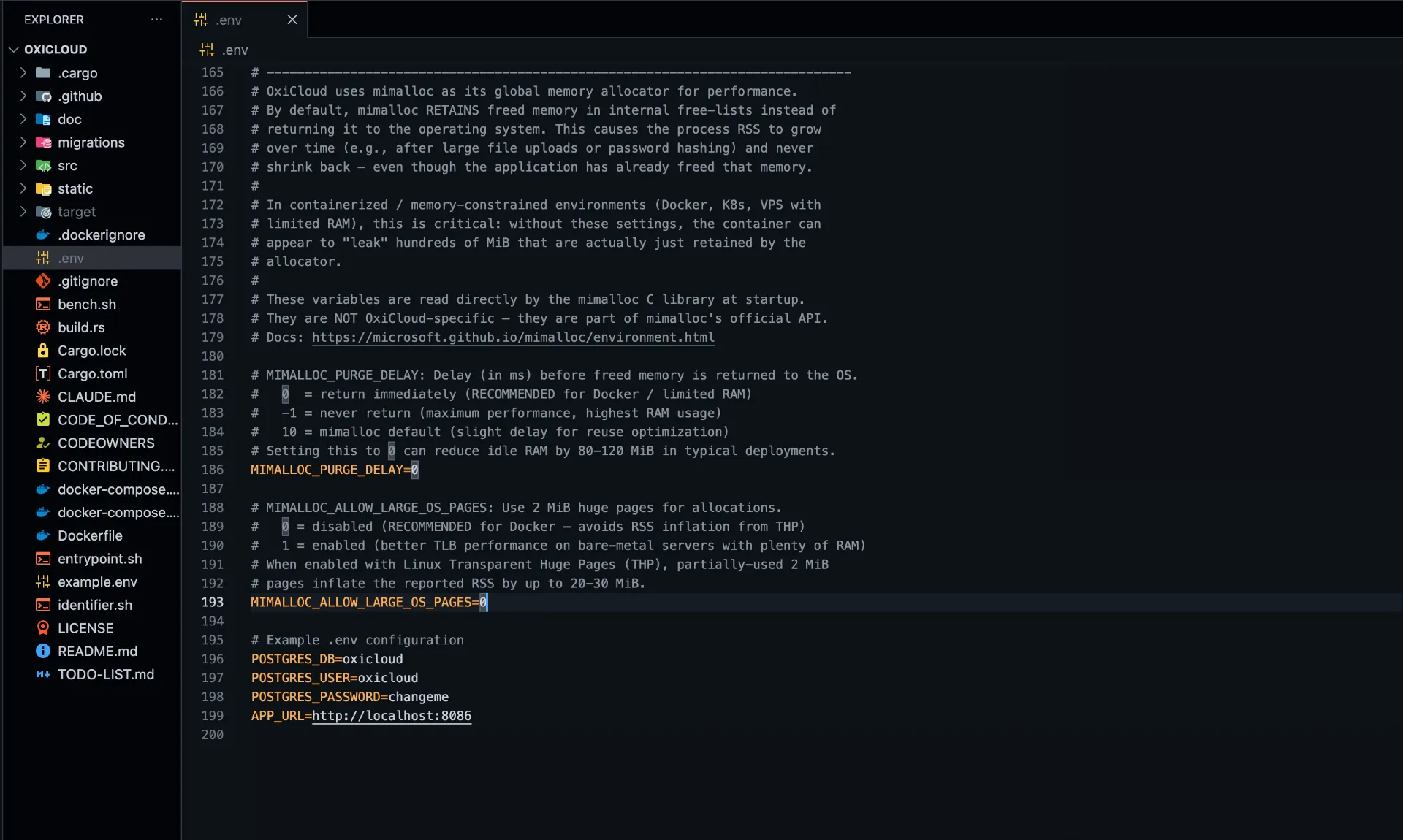Open CODEOWNERS from the file tree
This screenshot has height=840, width=1403.
105,443
